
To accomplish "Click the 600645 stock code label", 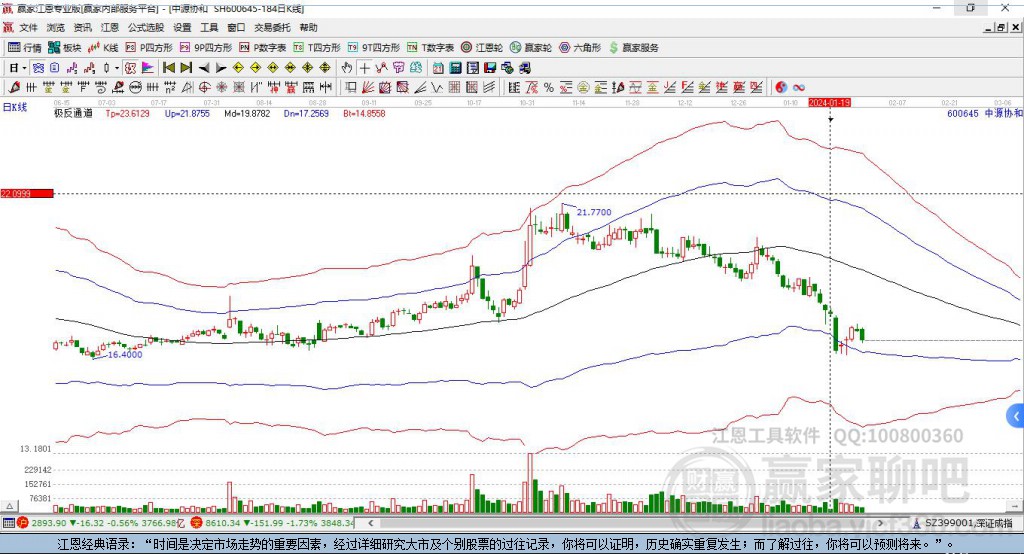I will 963,113.
